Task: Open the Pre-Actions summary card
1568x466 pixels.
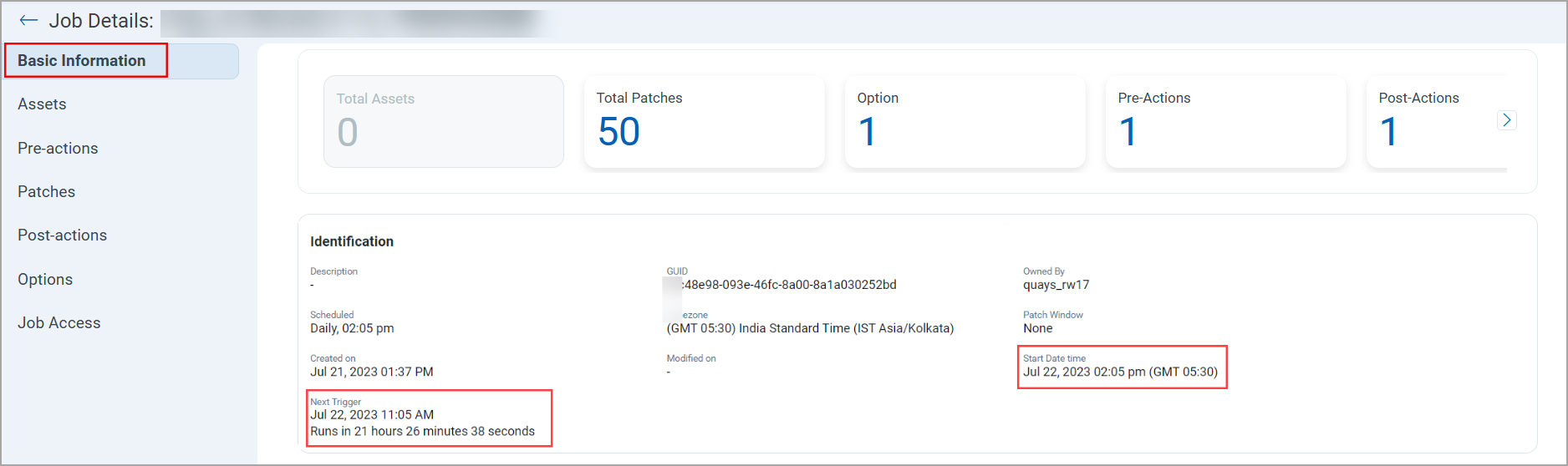Action: 1225,122
